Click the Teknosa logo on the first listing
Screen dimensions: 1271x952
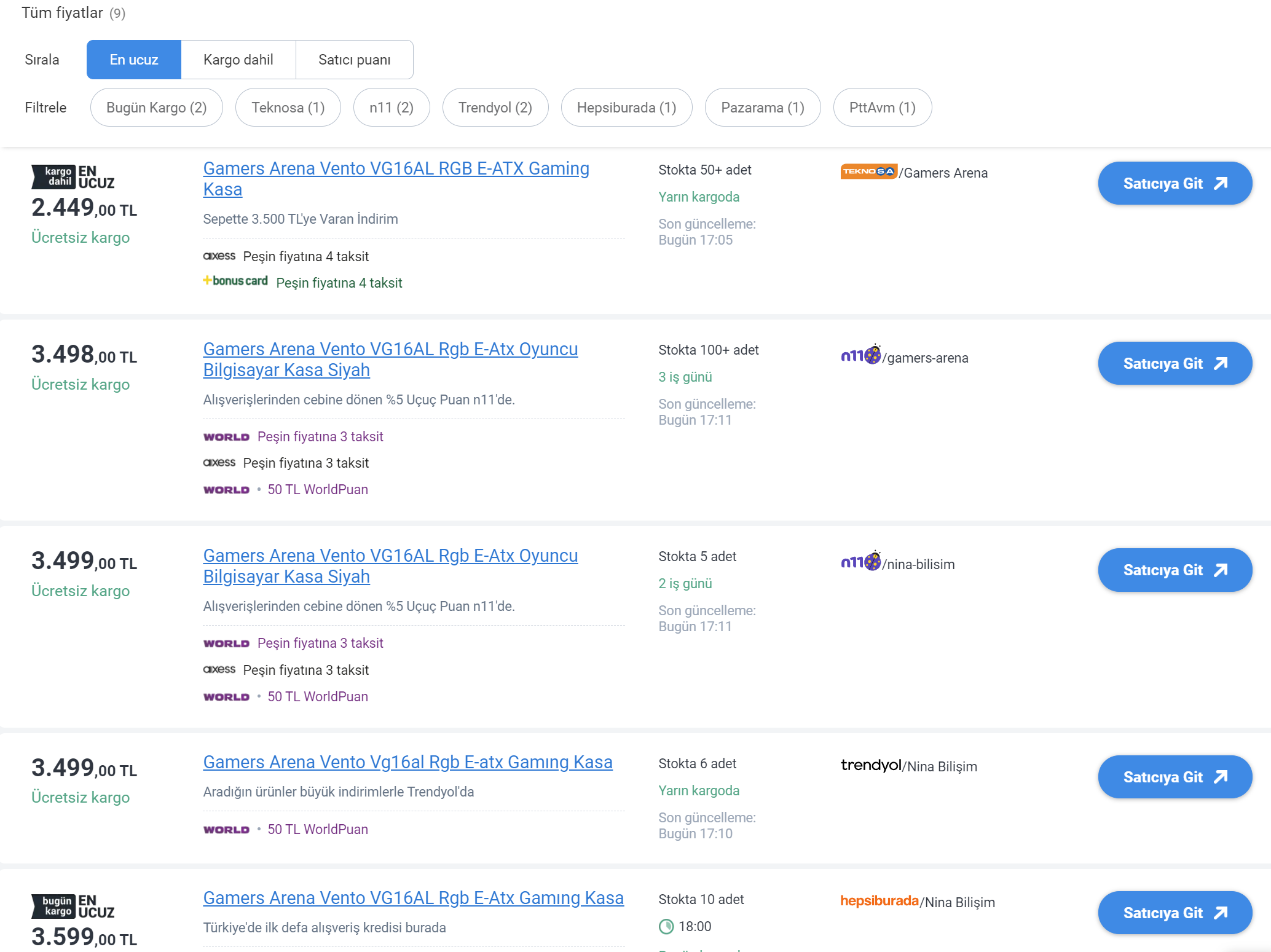coord(868,171)
